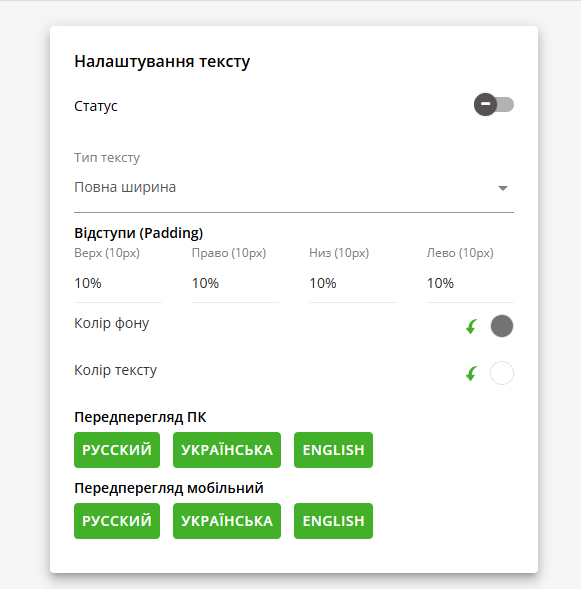This screenshot has width=581, height=589.
Task: Focus the Верх padding input field
Action: [x=118, y=283]
